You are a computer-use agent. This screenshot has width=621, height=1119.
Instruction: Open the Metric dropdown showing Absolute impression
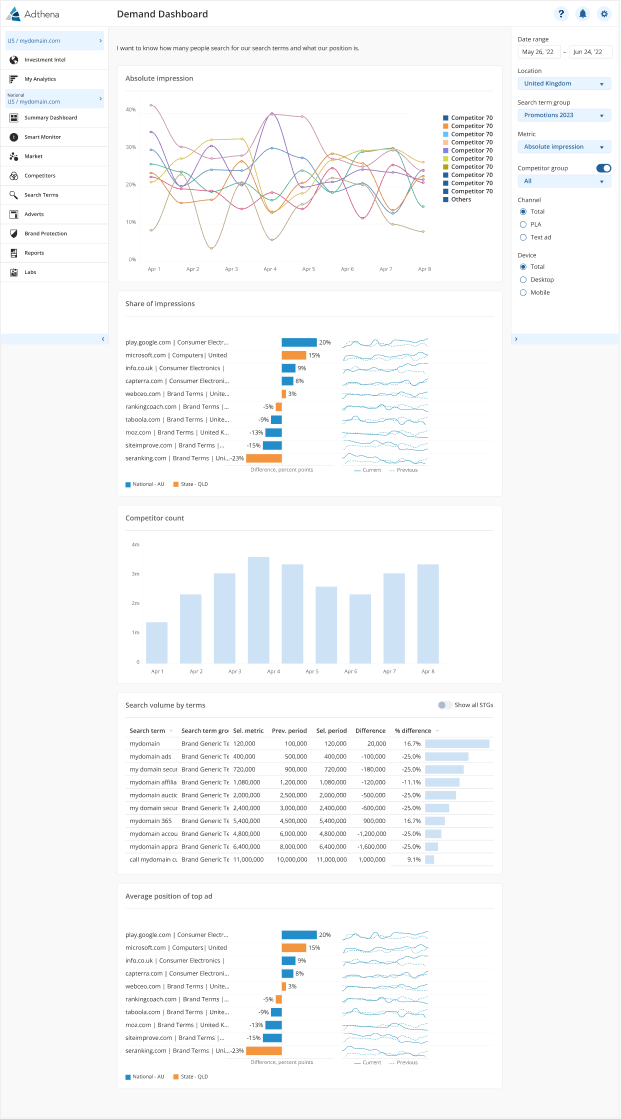(x=564, y=146)
